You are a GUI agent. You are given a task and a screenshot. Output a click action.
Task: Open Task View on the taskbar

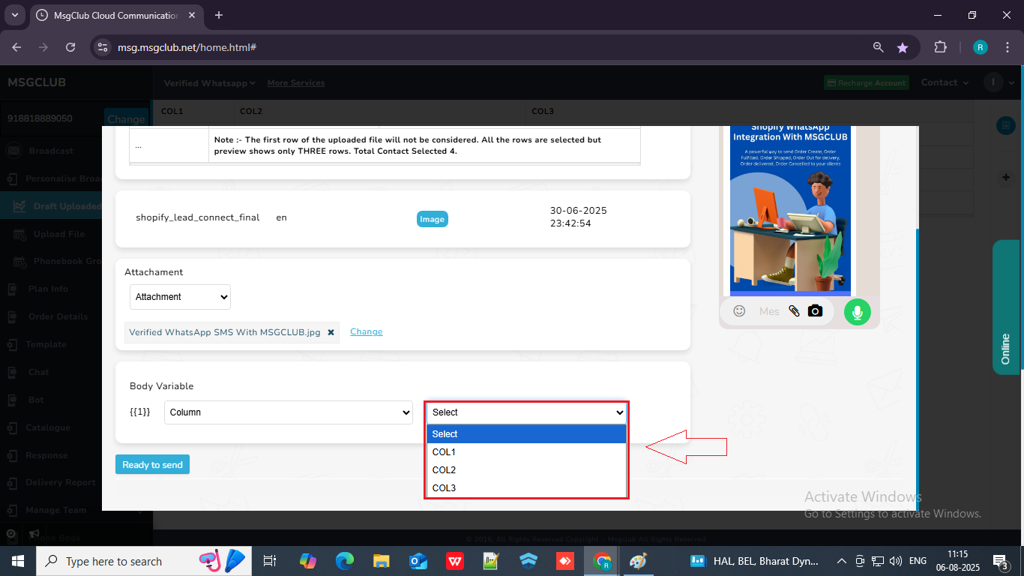click(269, 561)
